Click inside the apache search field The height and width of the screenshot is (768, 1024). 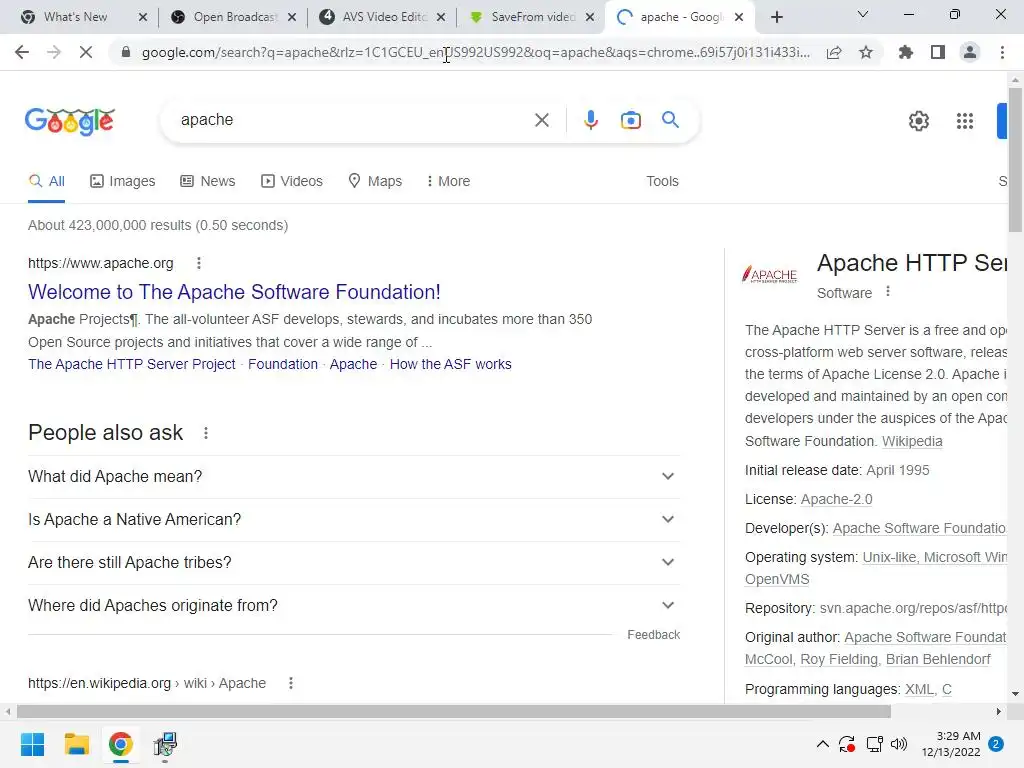[x=353, y=120]
